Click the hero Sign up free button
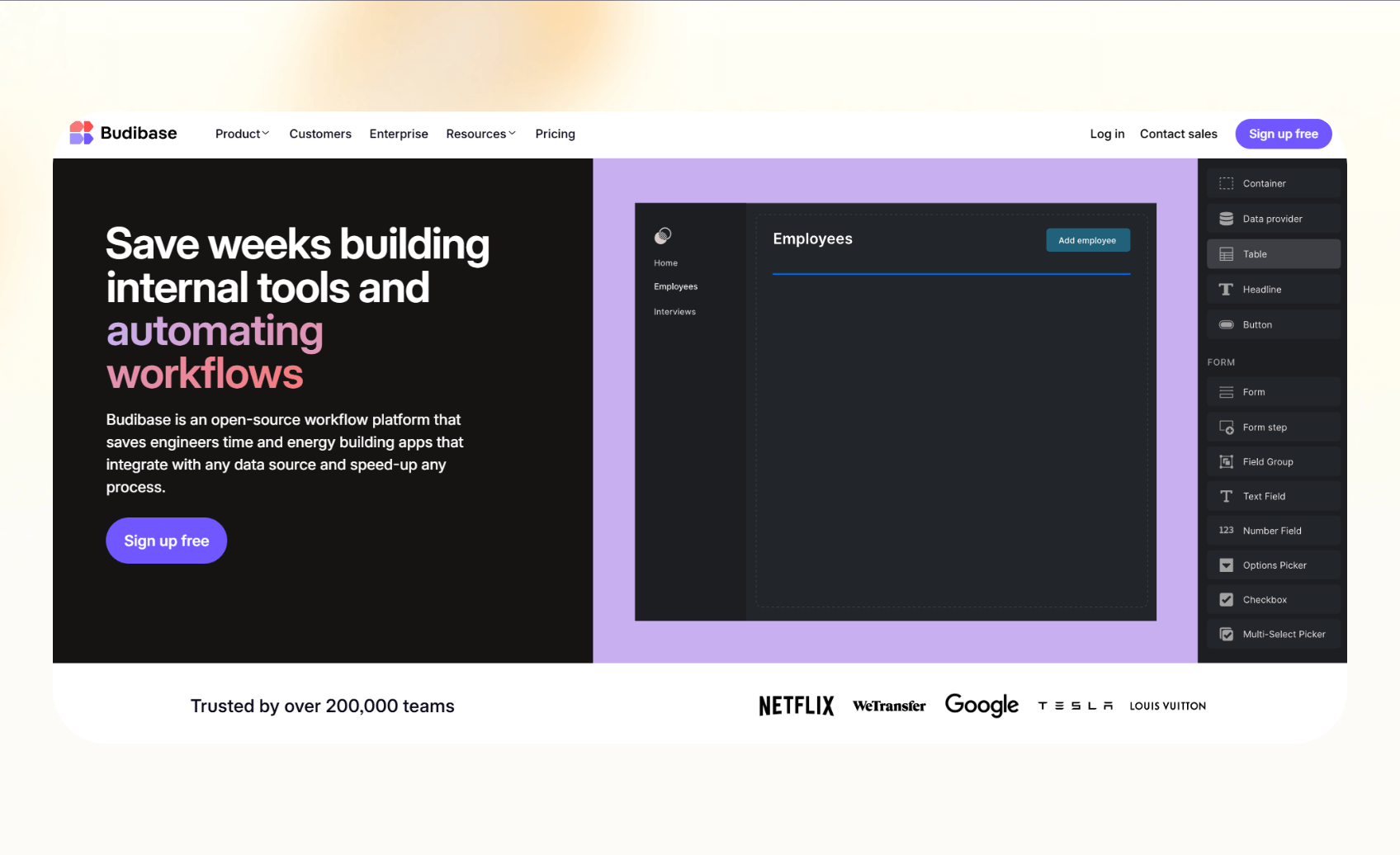Screen dimensions: 1400x855 (x=166, y=541)
